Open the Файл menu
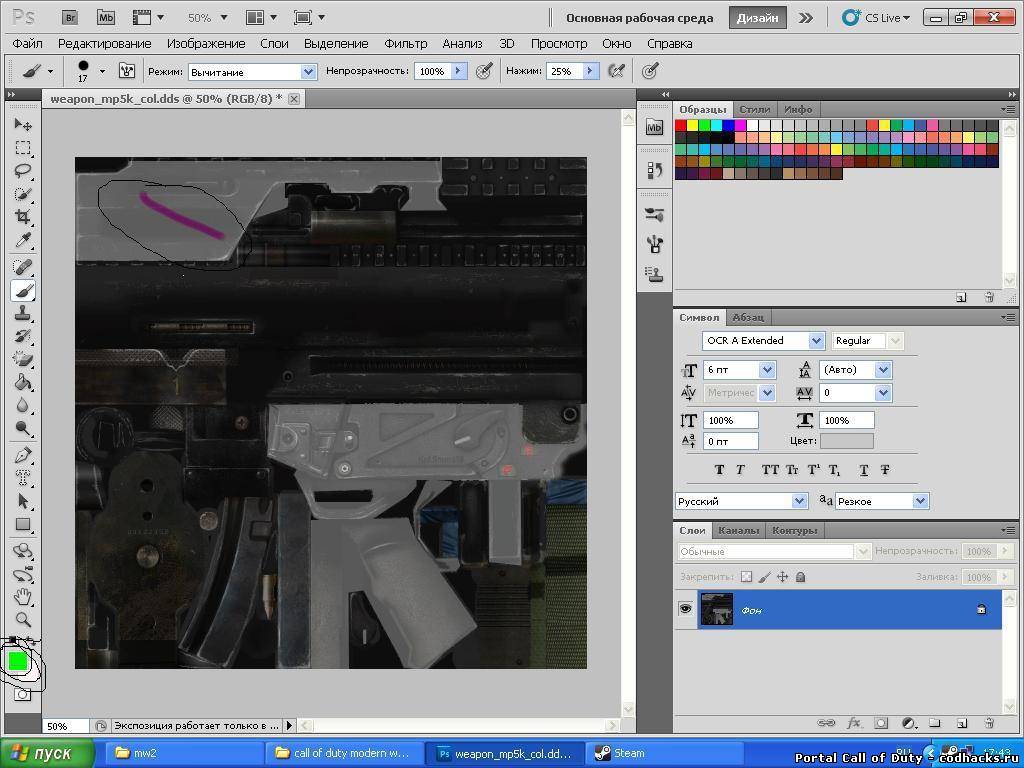 [x=27, y=44]
